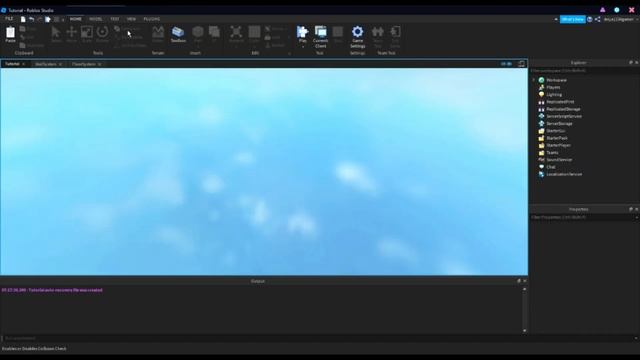Select Lighting in Explorer
The height and width of the screenshot is (360, 640).
(x=554, y=95)
